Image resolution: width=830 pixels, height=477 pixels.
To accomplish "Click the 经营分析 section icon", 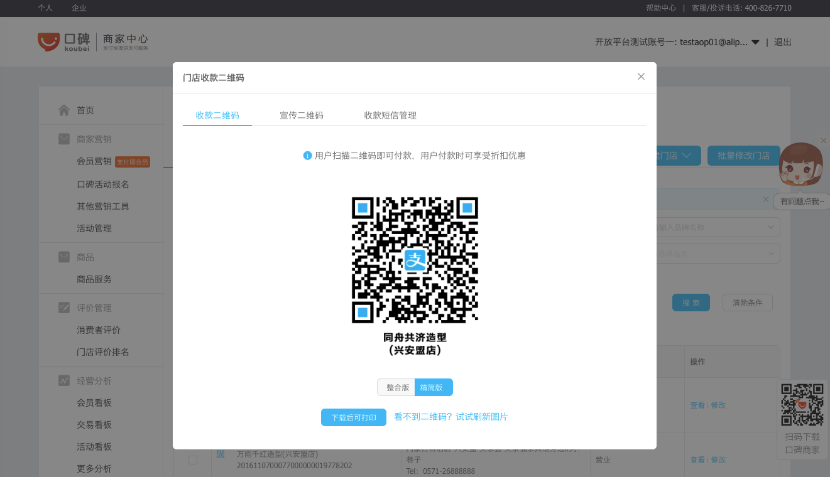I will [x=64, y=380].
